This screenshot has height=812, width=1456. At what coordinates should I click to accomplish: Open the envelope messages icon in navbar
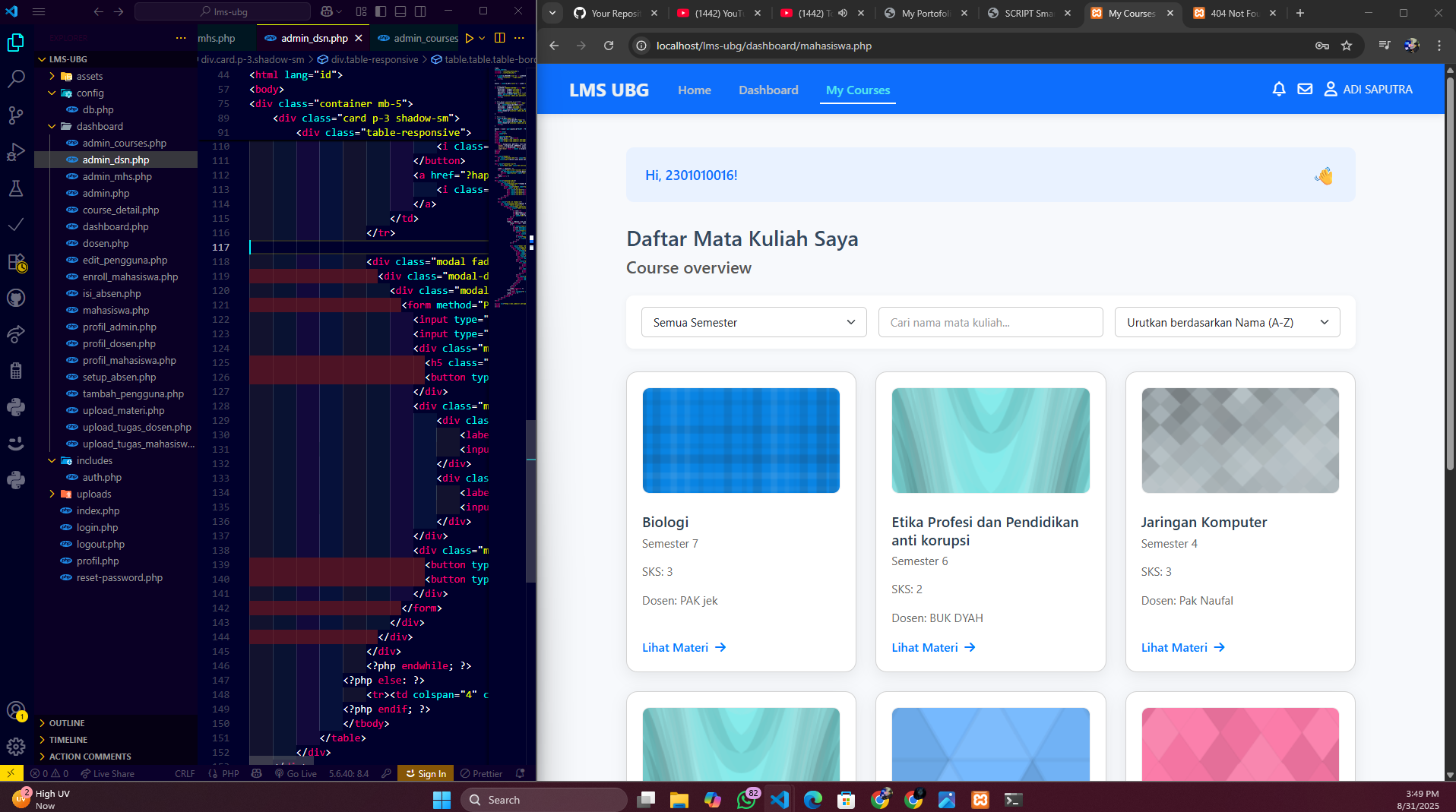(1305, 90)
